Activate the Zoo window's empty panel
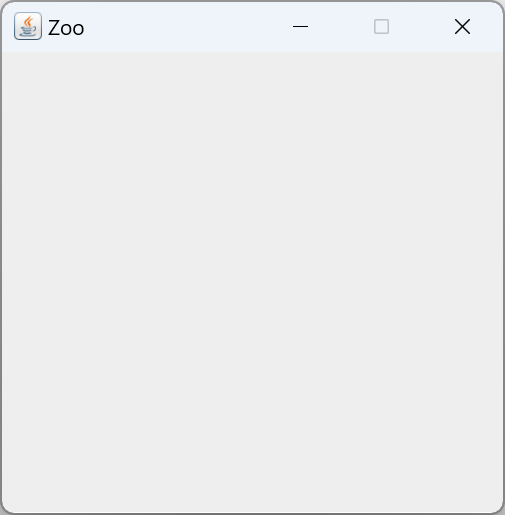Image resolution: width=505 pixels, height=515 pixels. click(x=252, y=282)
